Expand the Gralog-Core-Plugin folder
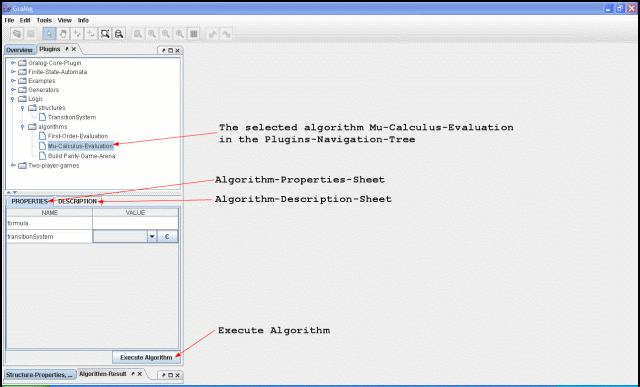The image size is (640, 387). [x=13, y=63]
